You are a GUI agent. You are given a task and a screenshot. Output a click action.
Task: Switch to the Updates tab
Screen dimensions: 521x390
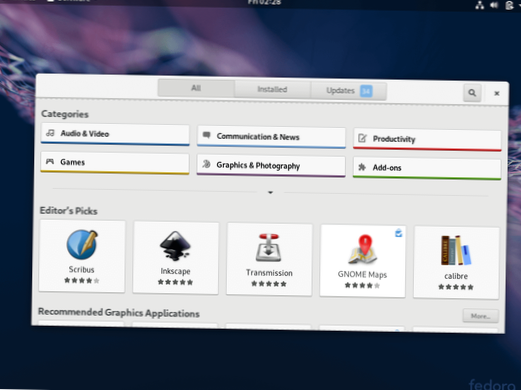click(349, 91)
